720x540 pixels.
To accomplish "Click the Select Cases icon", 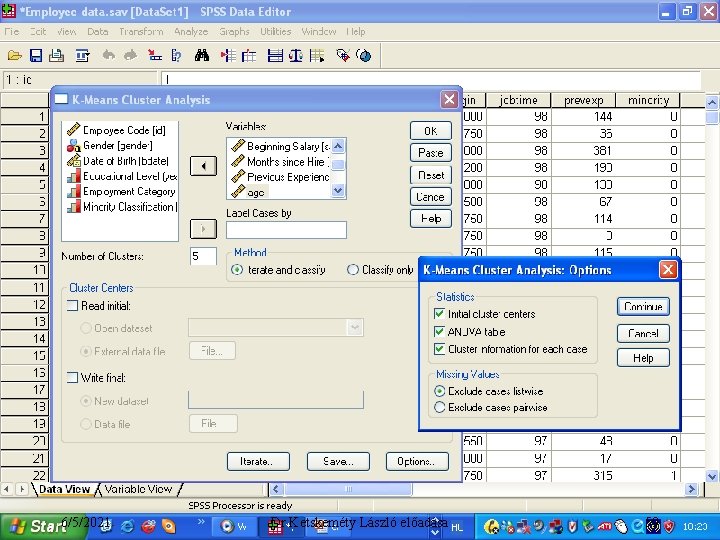I will tap(317, 56).
